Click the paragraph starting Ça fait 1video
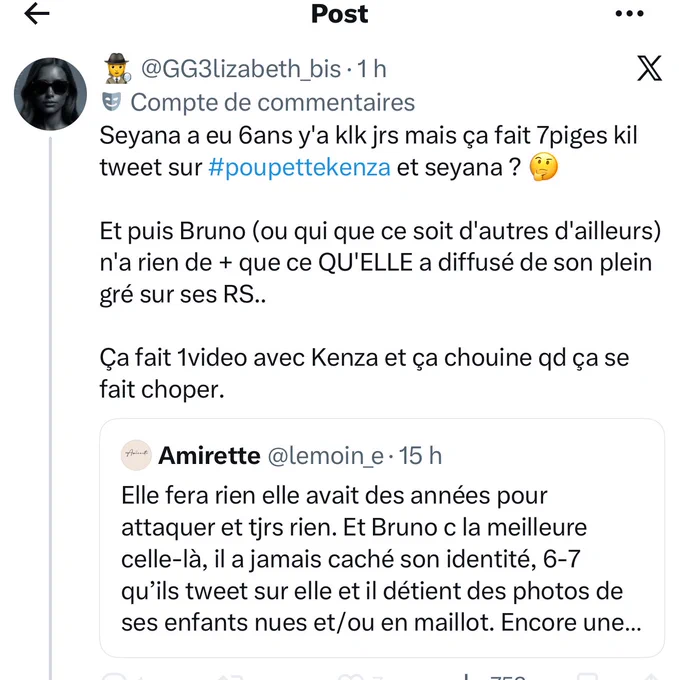 click(x=364, y=373)
